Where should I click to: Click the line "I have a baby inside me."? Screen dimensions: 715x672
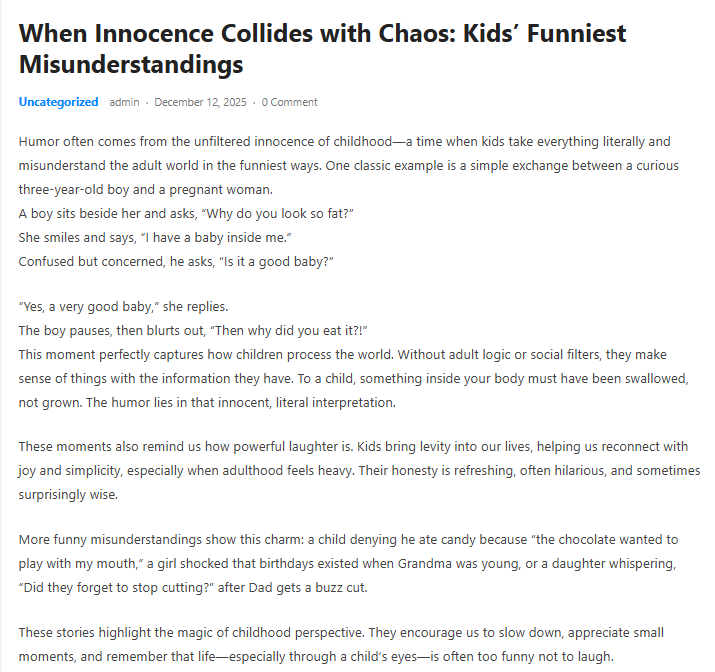(210, 237)
